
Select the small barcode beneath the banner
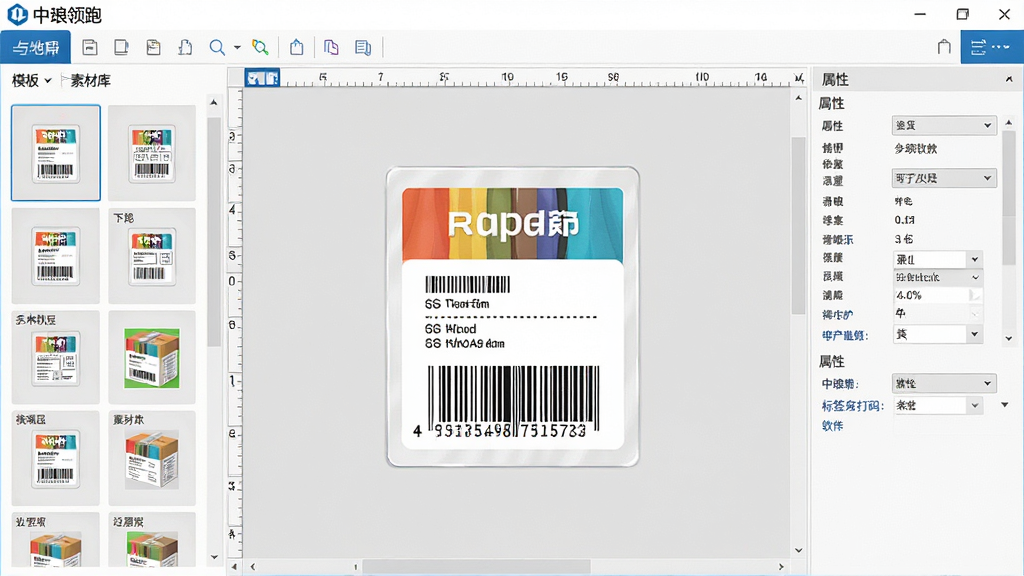pyautogui.click(x=468, y=284)
